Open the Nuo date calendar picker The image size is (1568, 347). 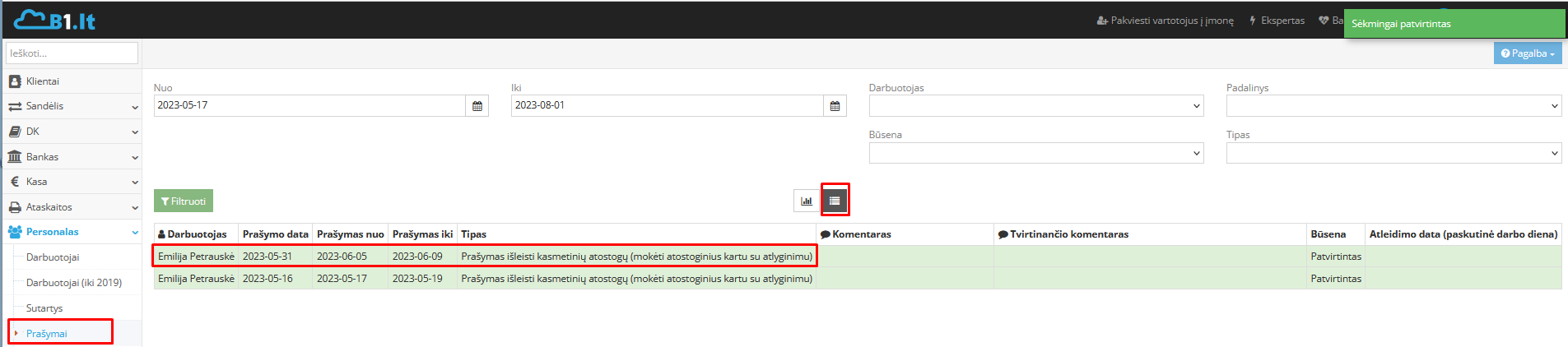[477, 106]
